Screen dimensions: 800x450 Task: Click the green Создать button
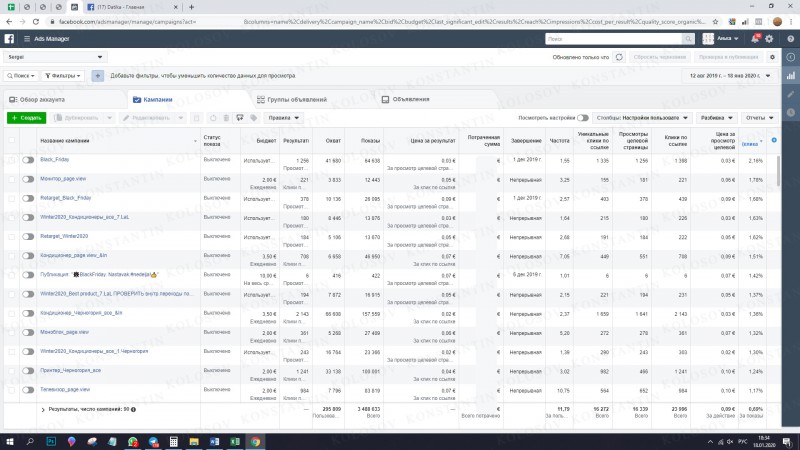(x=27, y=118)
